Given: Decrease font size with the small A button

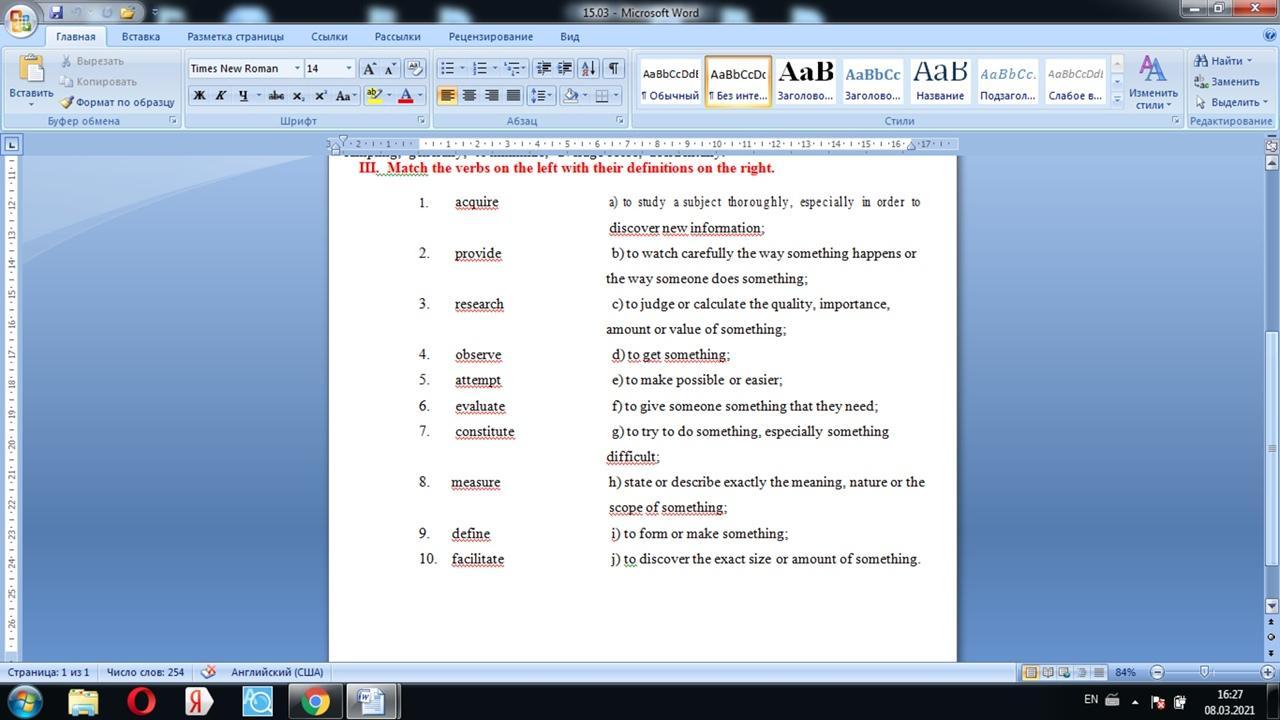Looking at the screenshot, I should (389, 68).
